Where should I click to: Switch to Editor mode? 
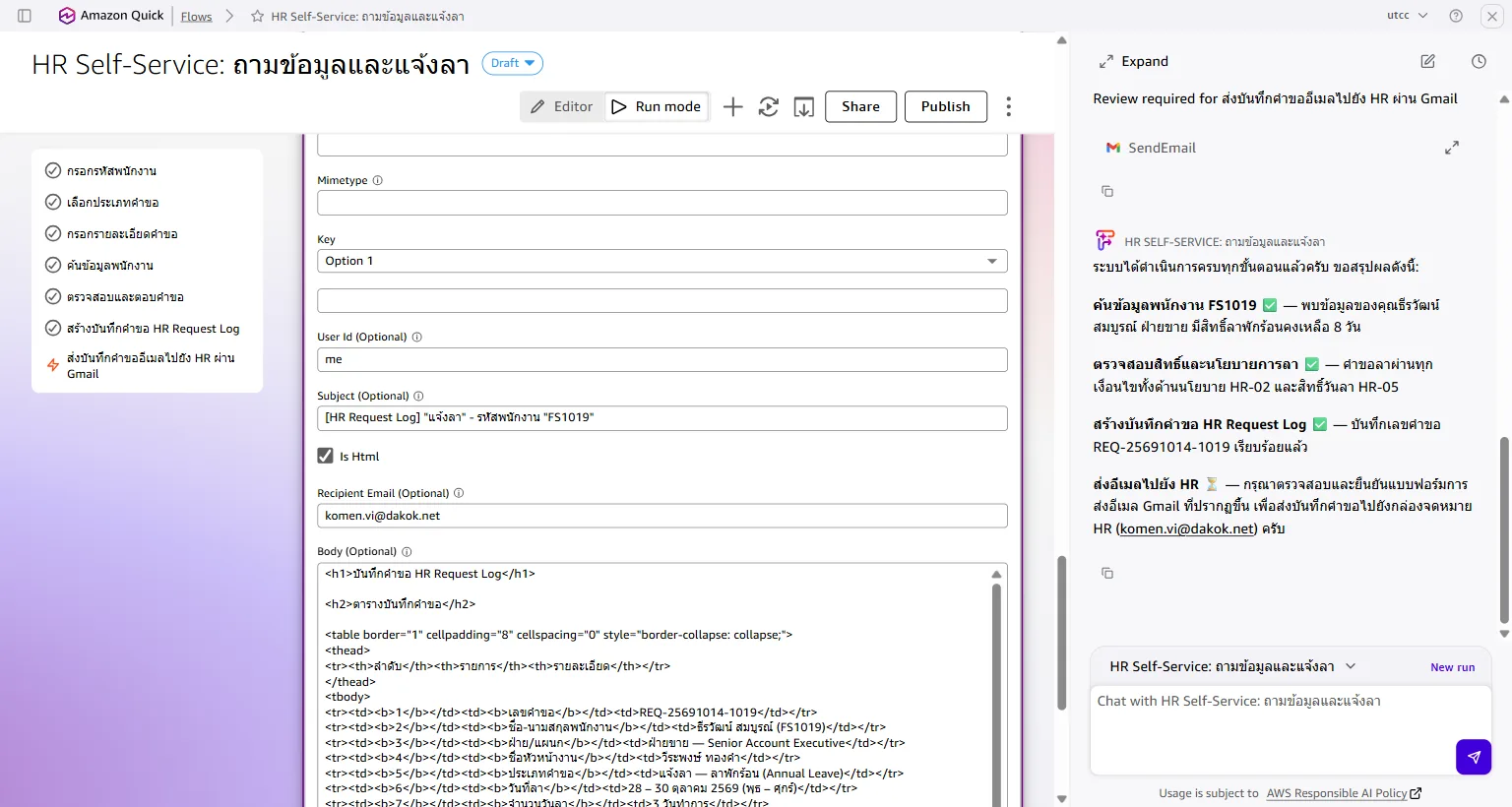coord(562,106)
